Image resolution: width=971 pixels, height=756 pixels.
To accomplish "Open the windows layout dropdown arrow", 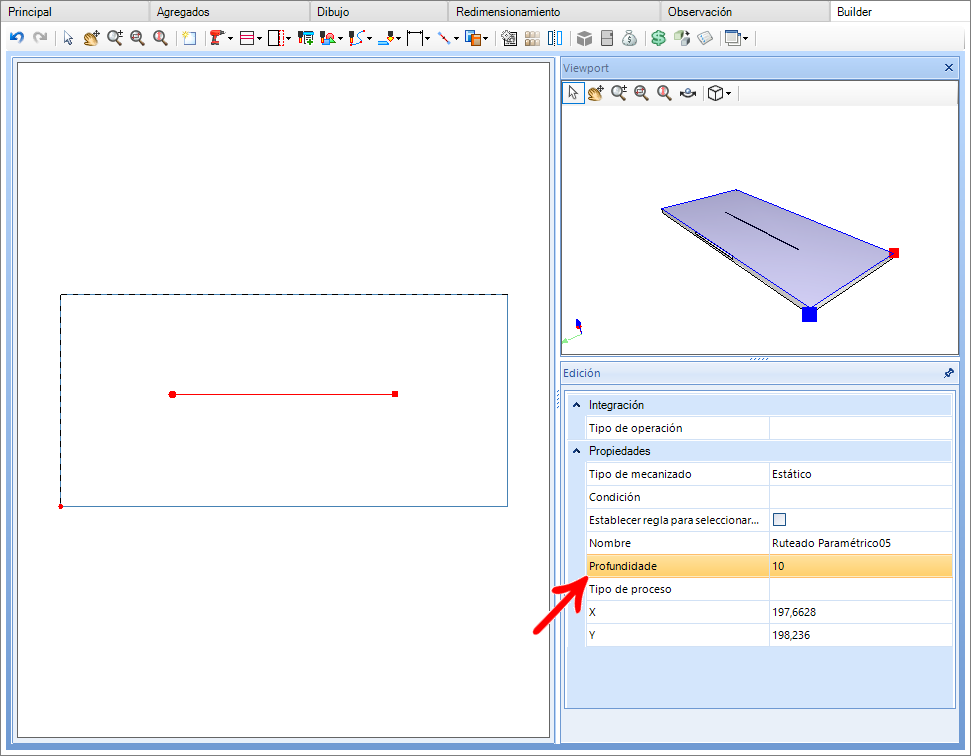I will [x=746, y=38].
